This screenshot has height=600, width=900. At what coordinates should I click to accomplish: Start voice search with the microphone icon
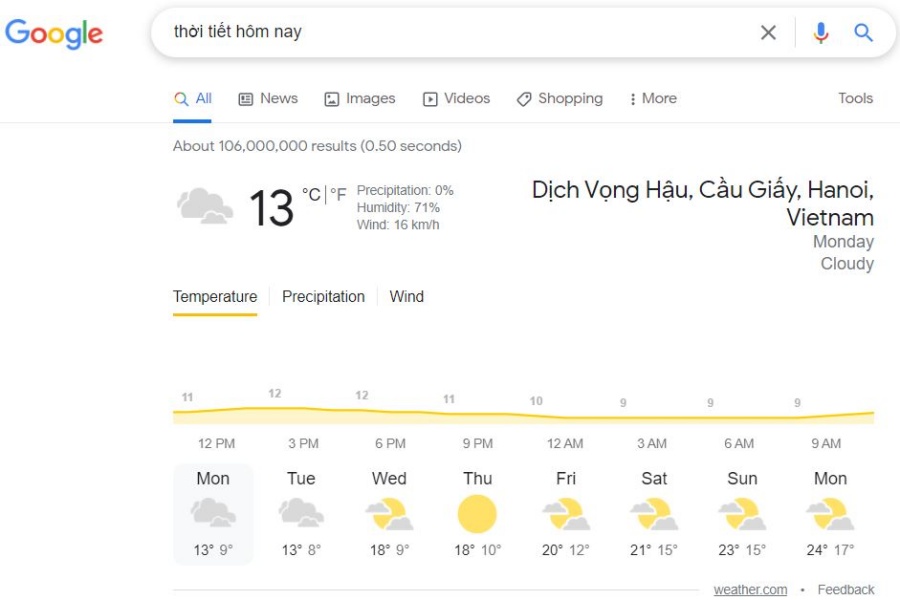[821, 32]
